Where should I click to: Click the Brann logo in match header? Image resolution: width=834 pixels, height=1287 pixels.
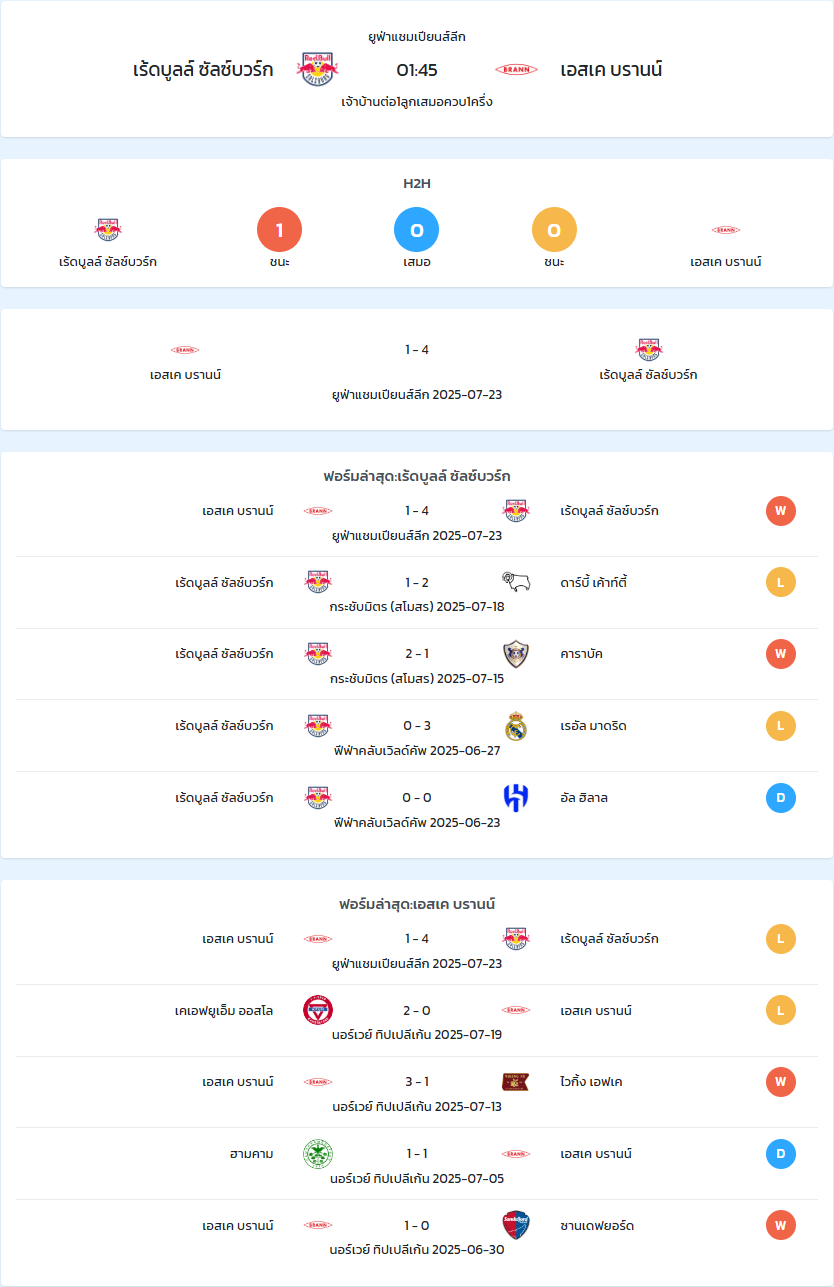pyautogui.click(x=516, y=69)
